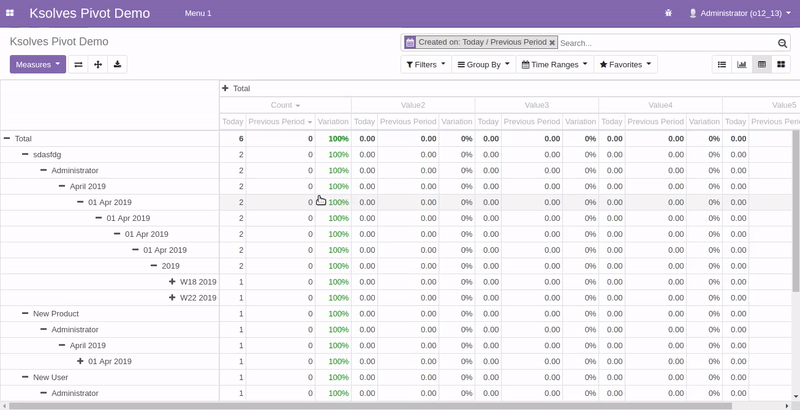Open the Filters dropdown
Image resolution: width=800 pixels, height=410 pixels.
click(425, 64)
